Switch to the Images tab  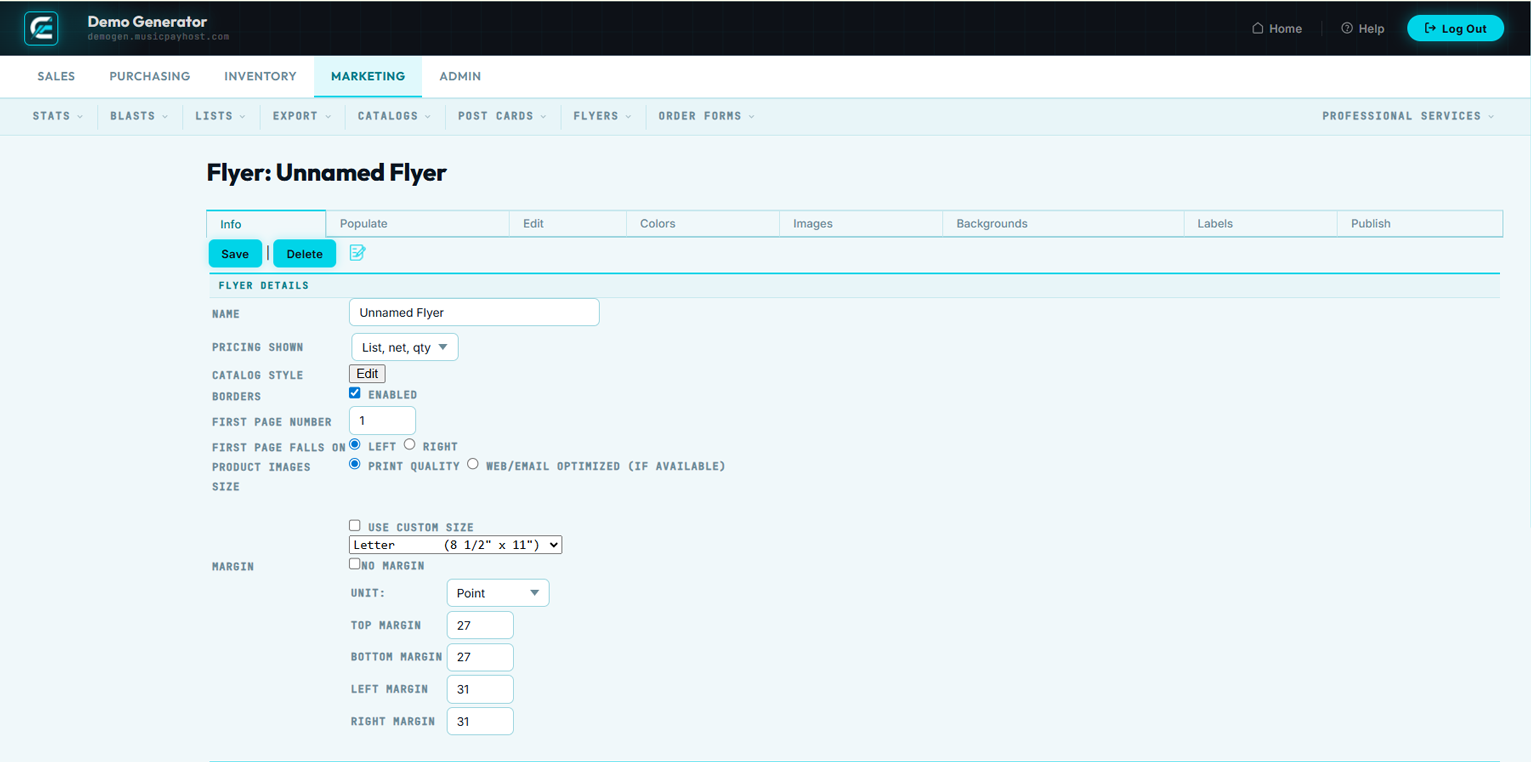pos(861,224)
